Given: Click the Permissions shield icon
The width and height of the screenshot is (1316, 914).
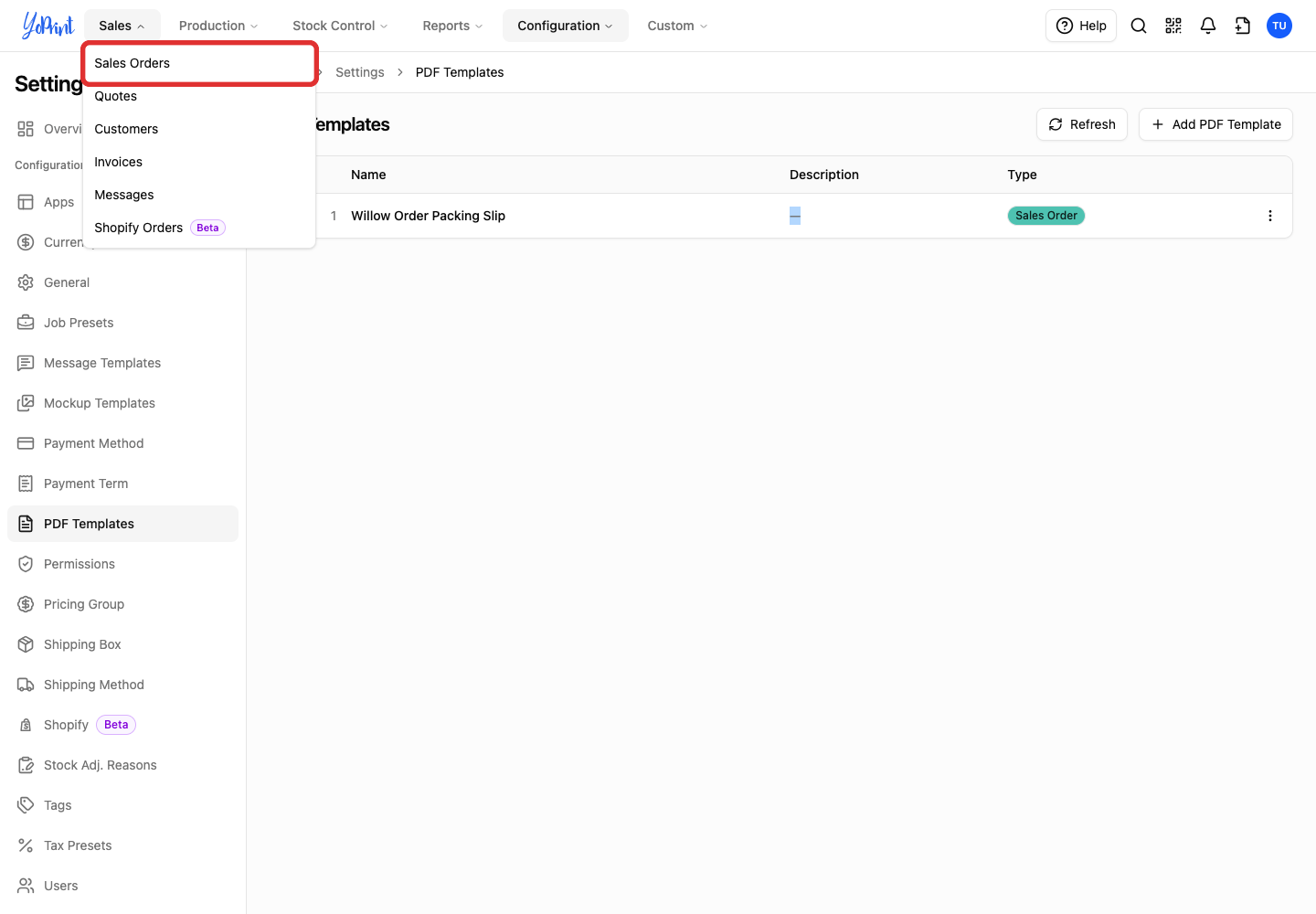Looking at the screenshot, I should [26, 564].
